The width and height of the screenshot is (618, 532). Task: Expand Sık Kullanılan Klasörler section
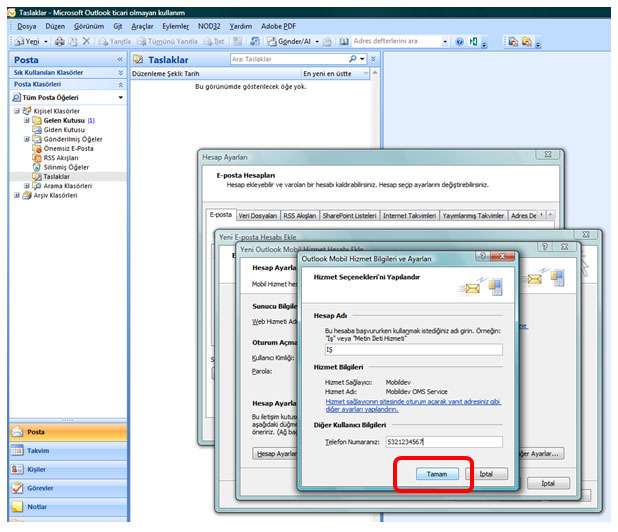click(x=121, y=73)
